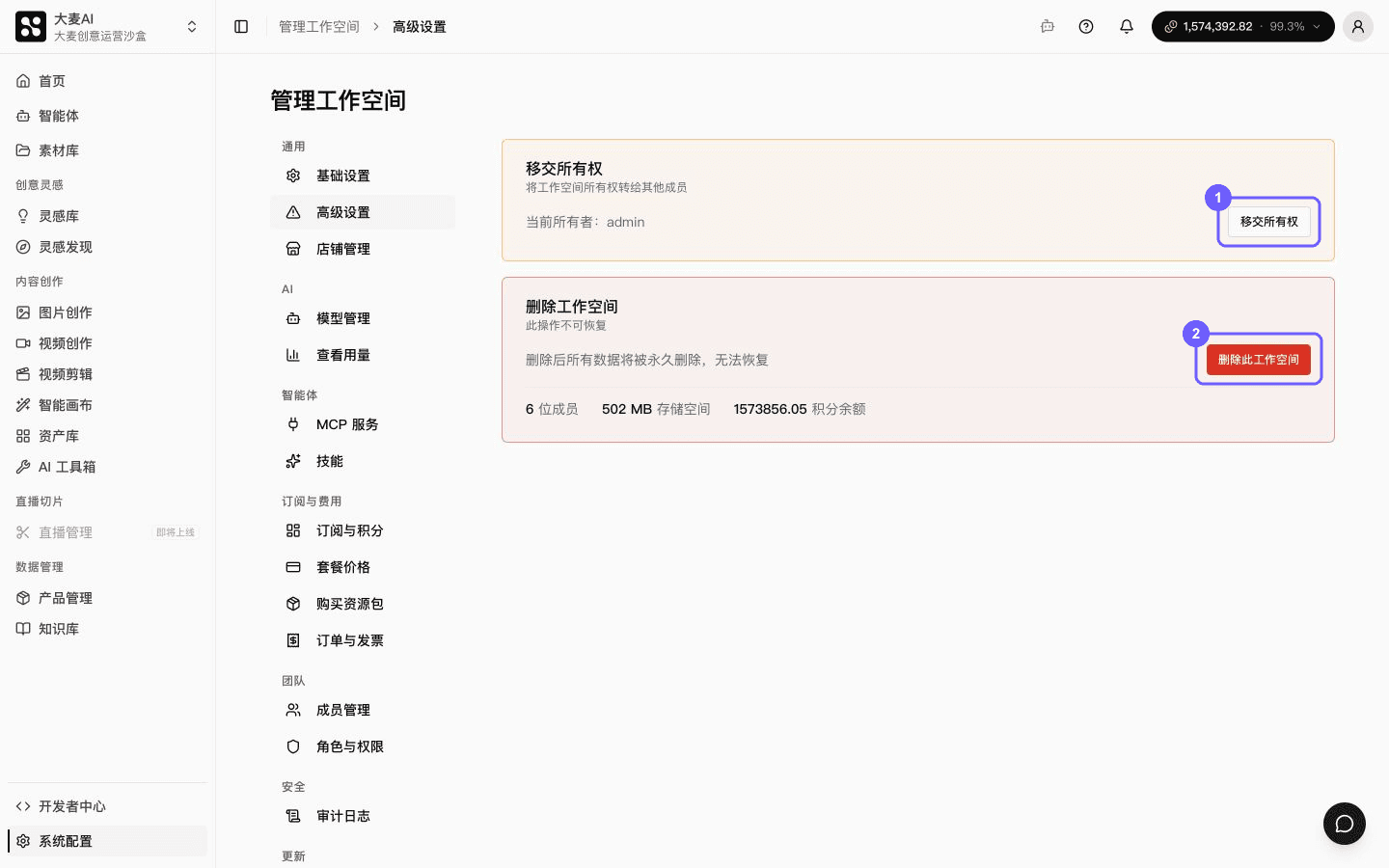Click the 查看用量 bar chart icon
This screenshot has height=868, width=1389.
tap(293, 355)
